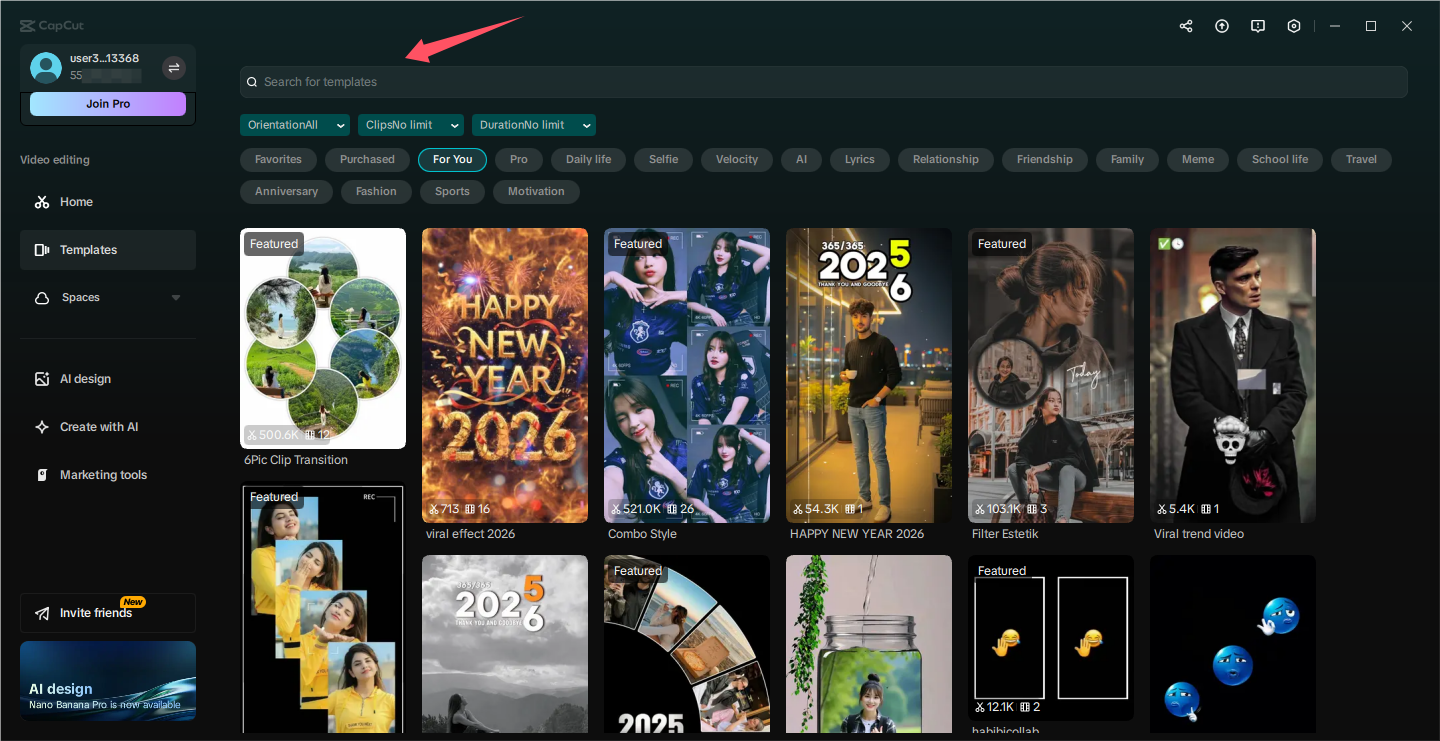Select Create with AI sparkle icon

41,426
